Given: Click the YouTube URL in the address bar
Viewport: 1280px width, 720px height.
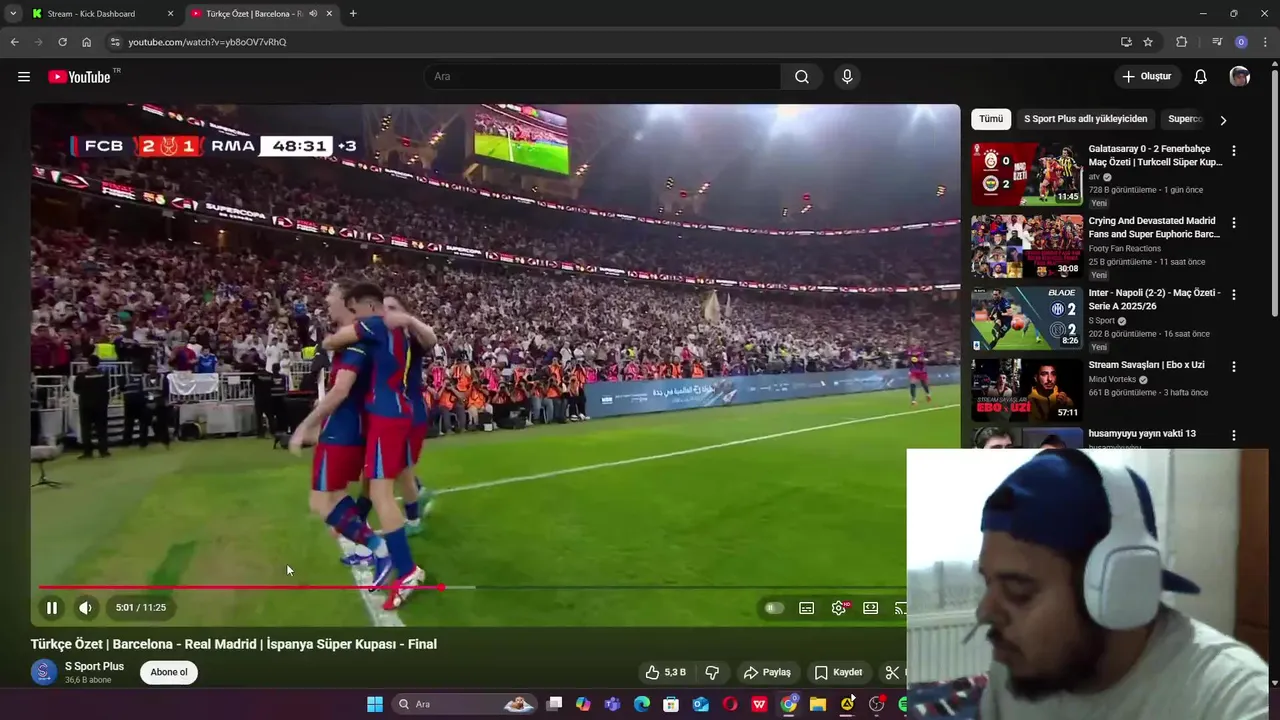Looking at the screenshot, I should (x=207, y=42).
